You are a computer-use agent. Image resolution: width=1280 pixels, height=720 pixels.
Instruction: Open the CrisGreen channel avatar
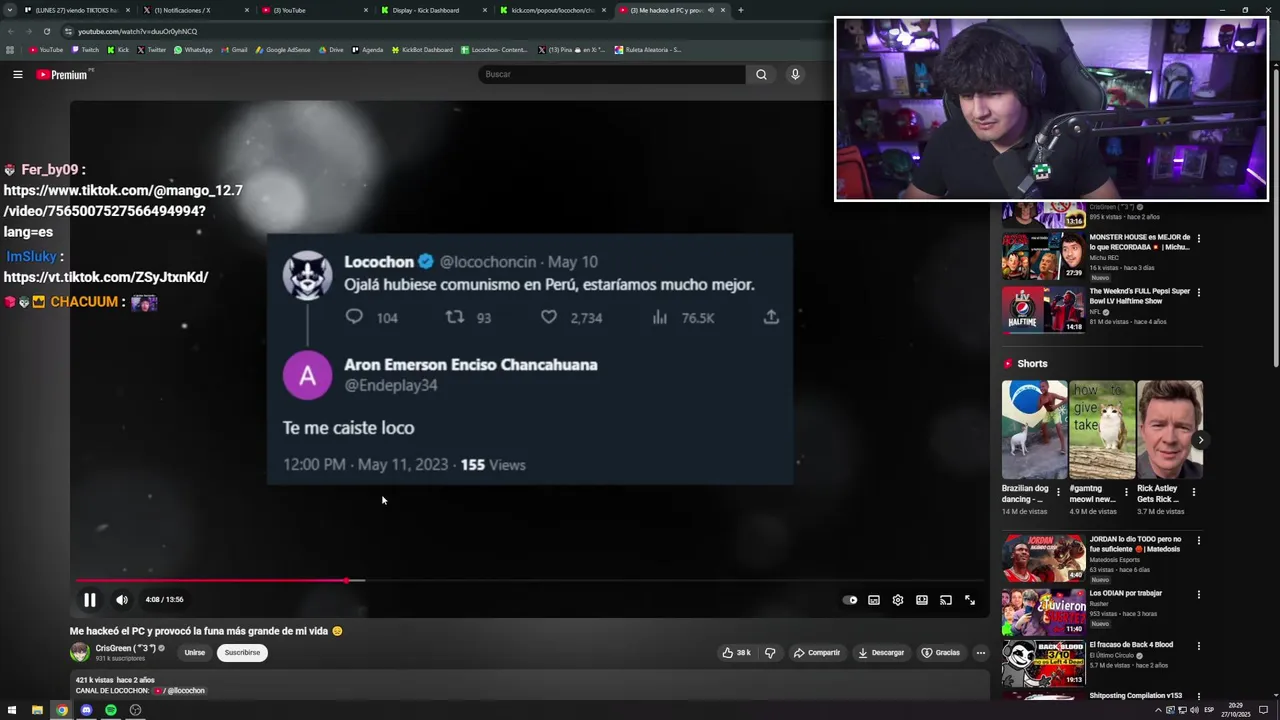click(80, 653)
